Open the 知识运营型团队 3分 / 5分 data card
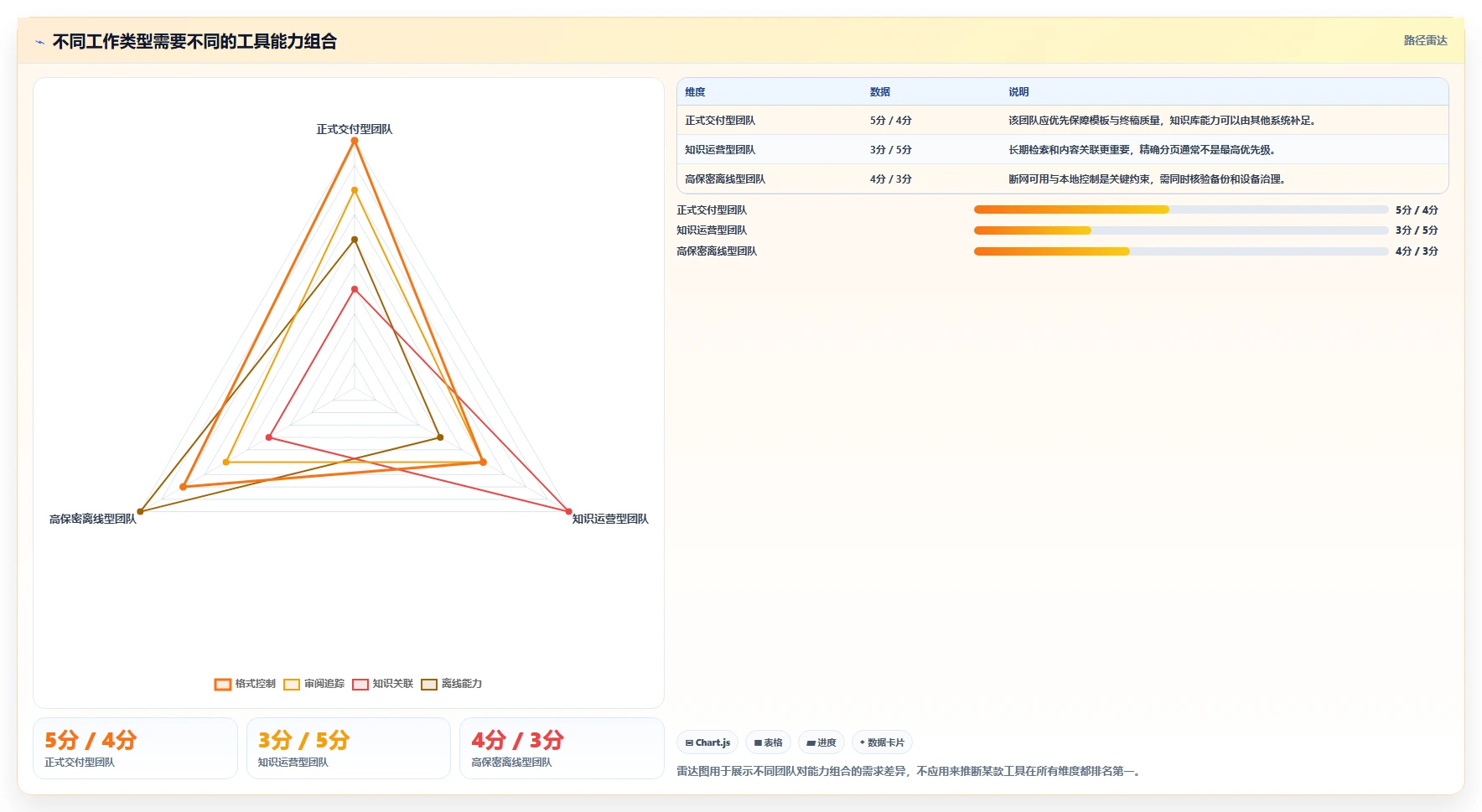Viewport: 1482px width, 812px height. pos(349,748)
